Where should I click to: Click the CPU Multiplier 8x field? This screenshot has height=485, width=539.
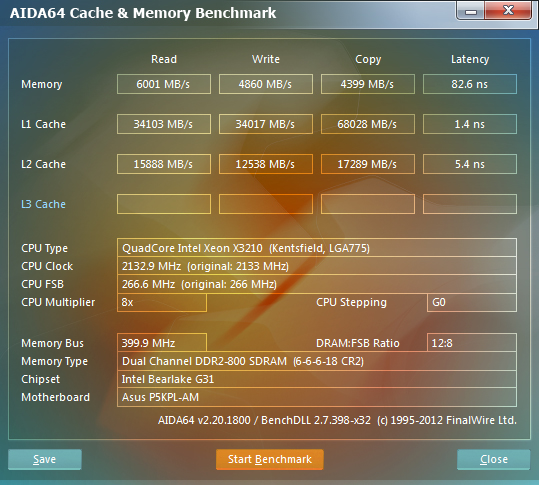pos(162,302)
